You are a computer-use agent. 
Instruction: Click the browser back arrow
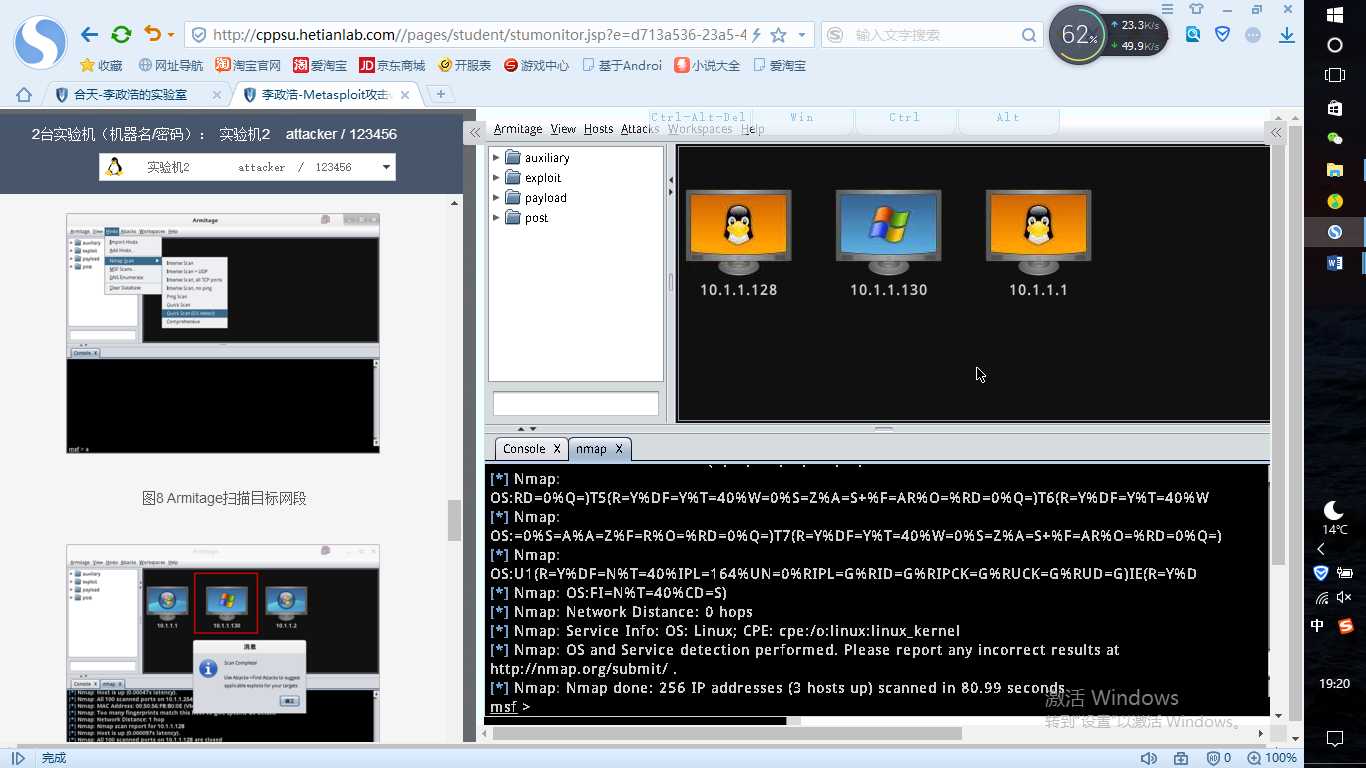89,35
